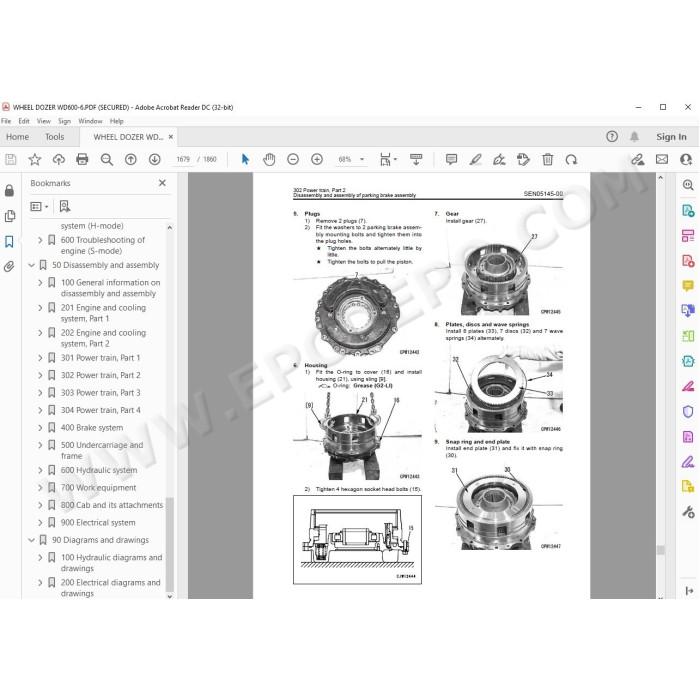The height and width of the screenshot is (700, 700).
Task: Click the Sign In button
Action: (671, 137)
